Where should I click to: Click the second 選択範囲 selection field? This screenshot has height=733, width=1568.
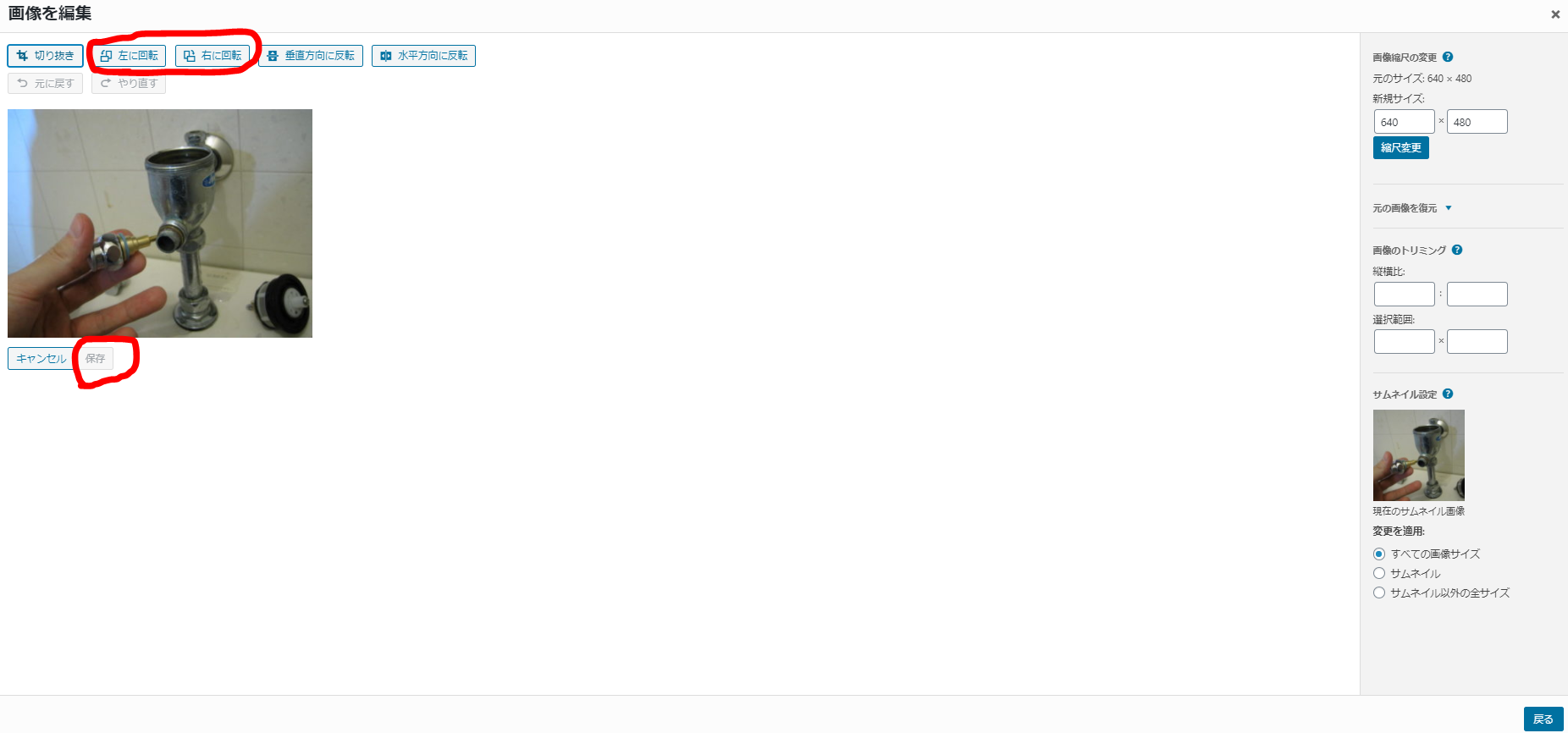(x=1477, y=341)
